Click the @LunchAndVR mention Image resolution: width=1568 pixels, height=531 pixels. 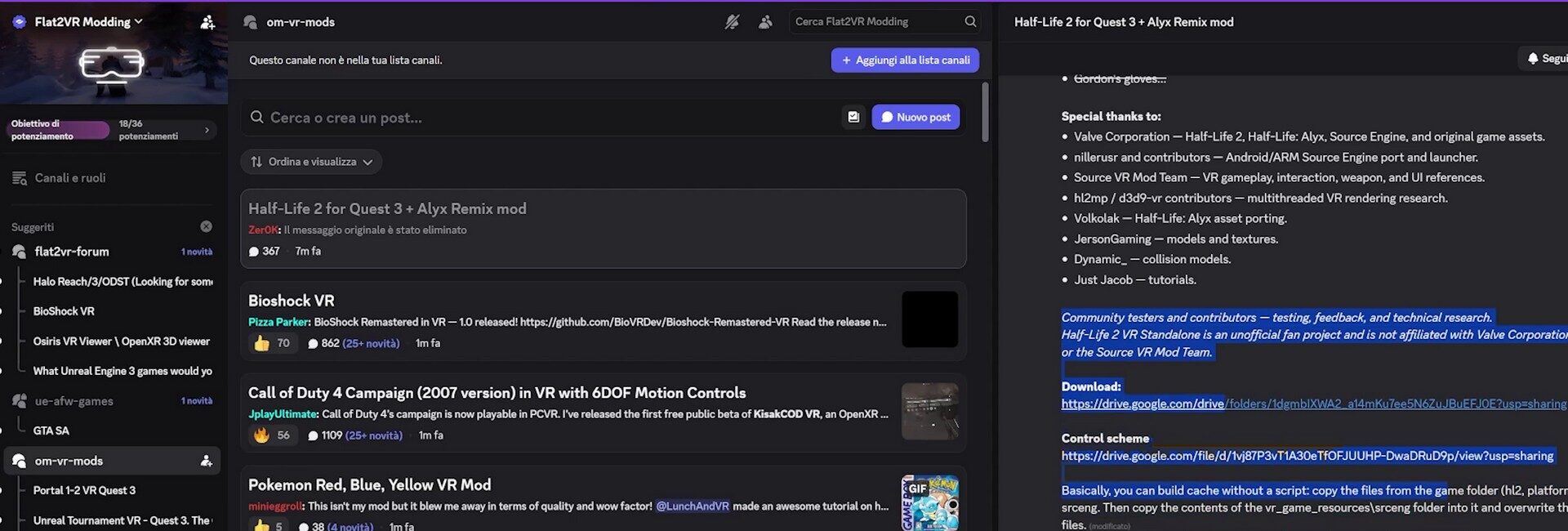click(693, 506)
